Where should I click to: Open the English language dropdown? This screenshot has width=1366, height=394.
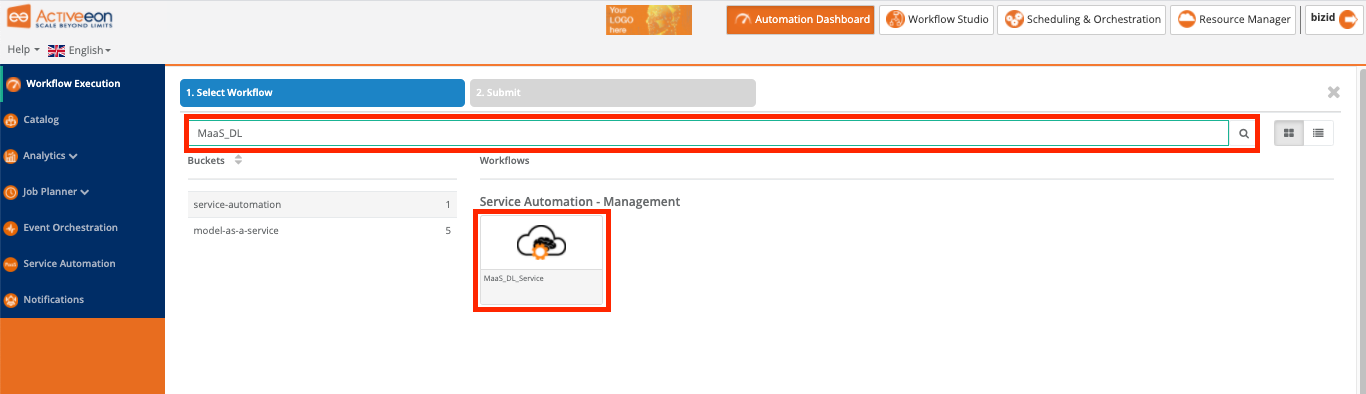coord(90,50)
